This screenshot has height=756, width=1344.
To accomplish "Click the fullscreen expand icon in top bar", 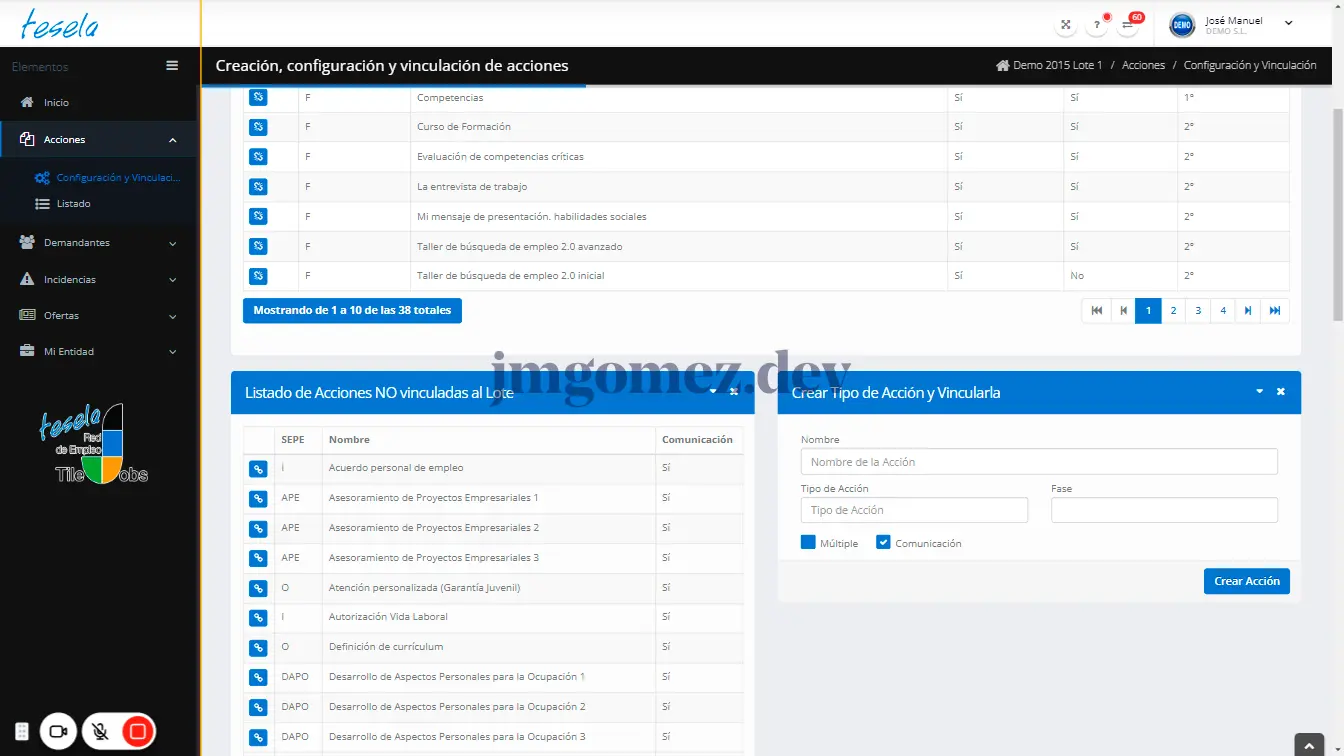I will (x=1066, y=25).
